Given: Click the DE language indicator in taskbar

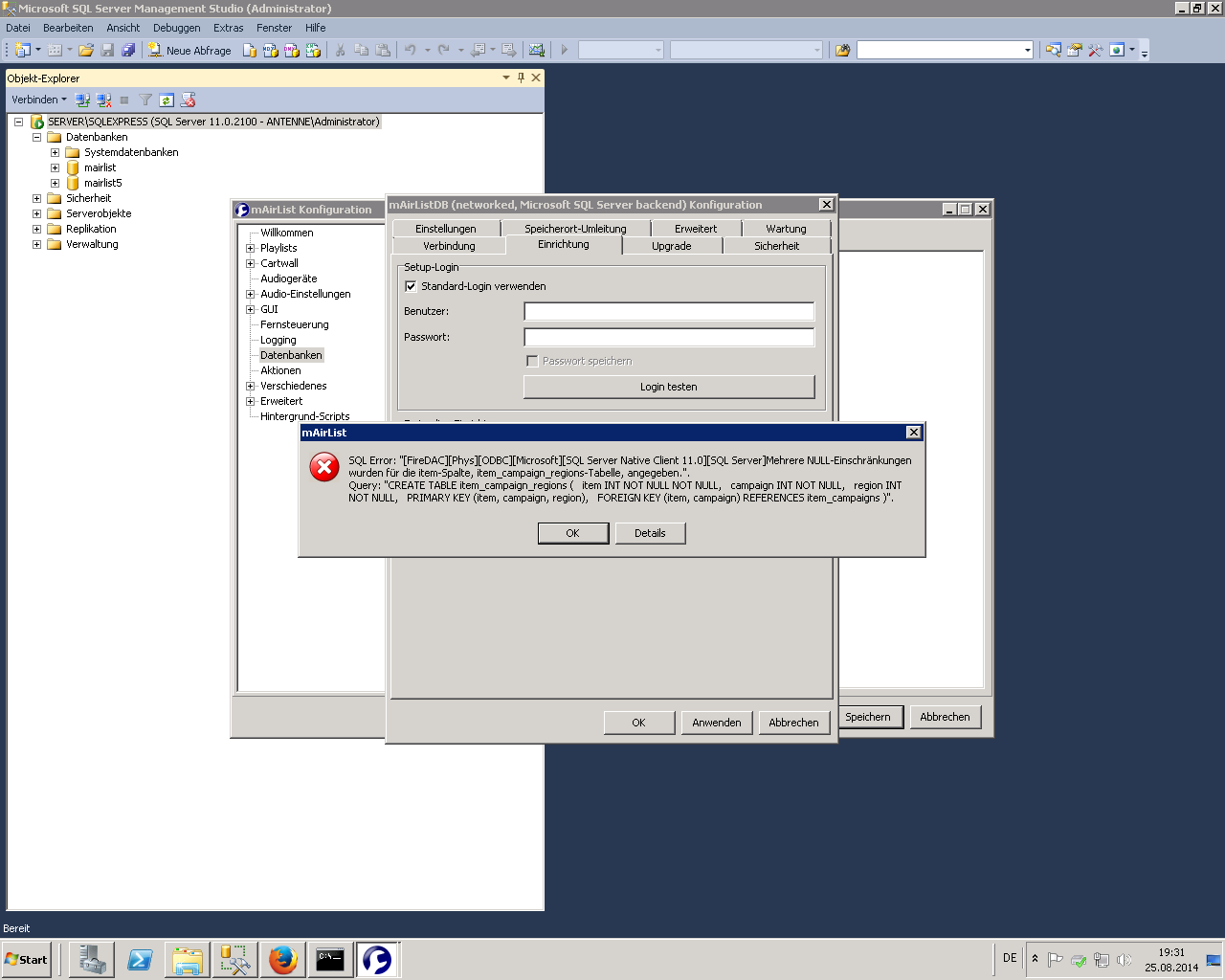Looking at the screenshot, I should click(x=1010, y=958).
